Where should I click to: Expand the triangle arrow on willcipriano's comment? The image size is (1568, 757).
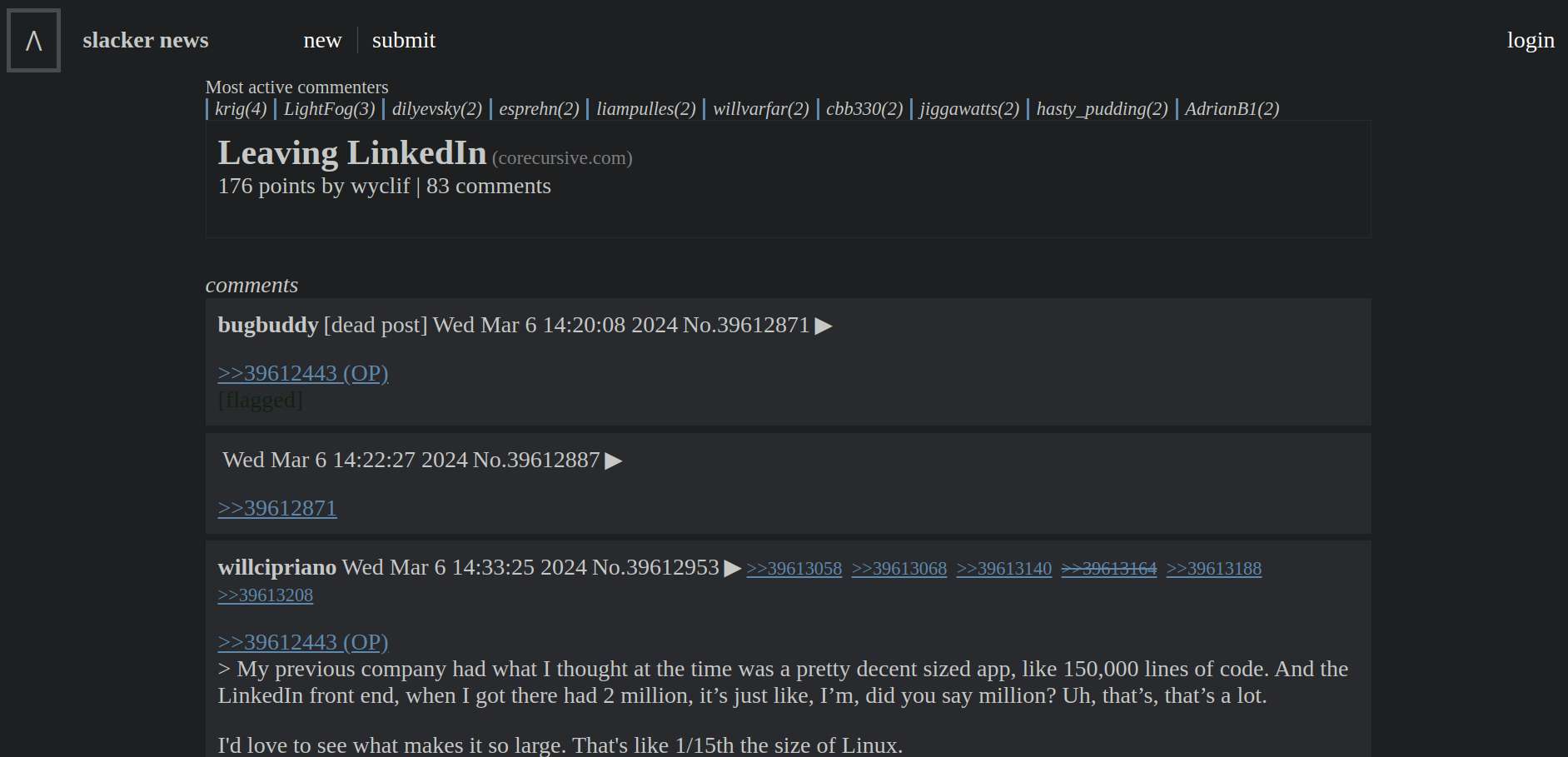pyautogui.click(x=733, y=568)
